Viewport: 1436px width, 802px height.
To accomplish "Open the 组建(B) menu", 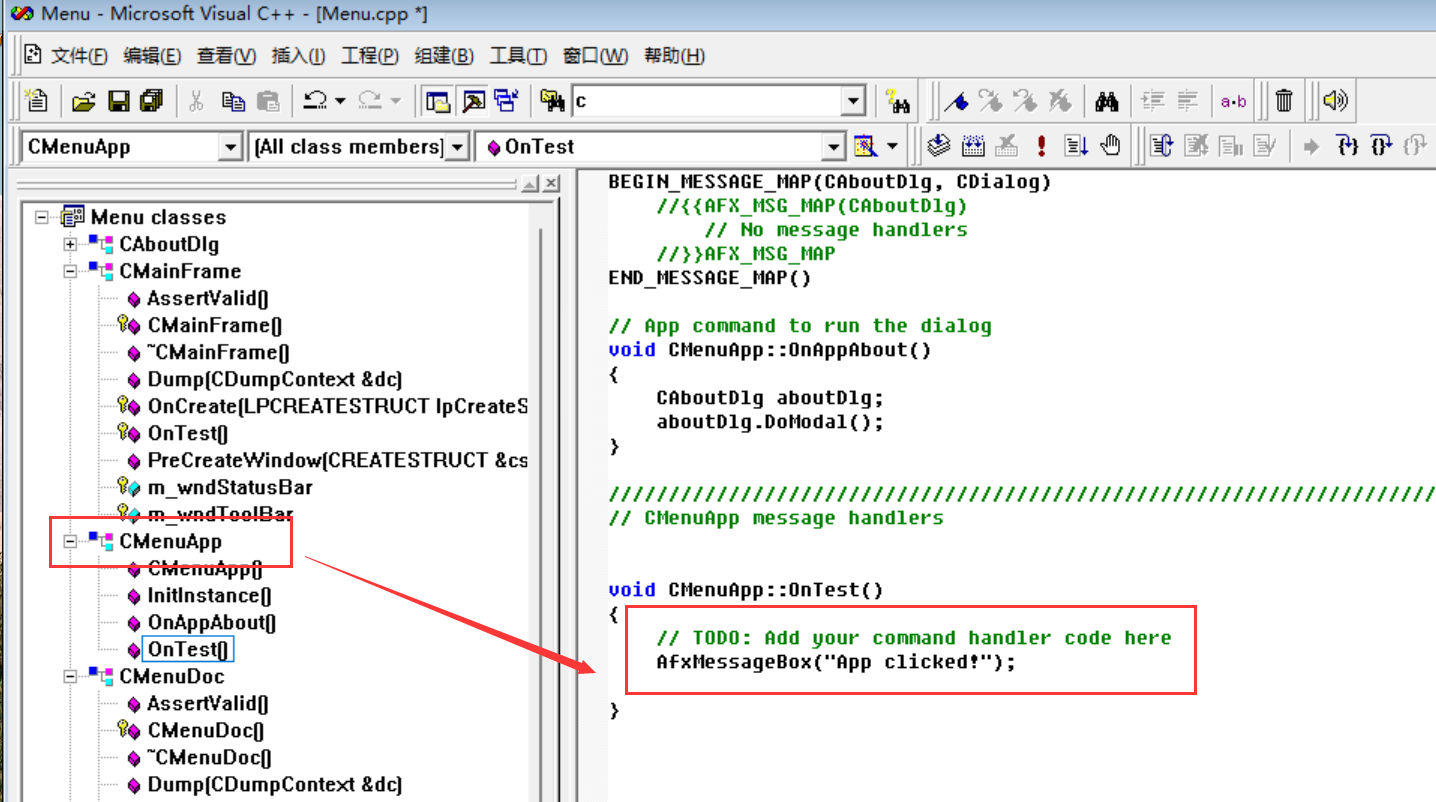I will (x=444, y=56).
